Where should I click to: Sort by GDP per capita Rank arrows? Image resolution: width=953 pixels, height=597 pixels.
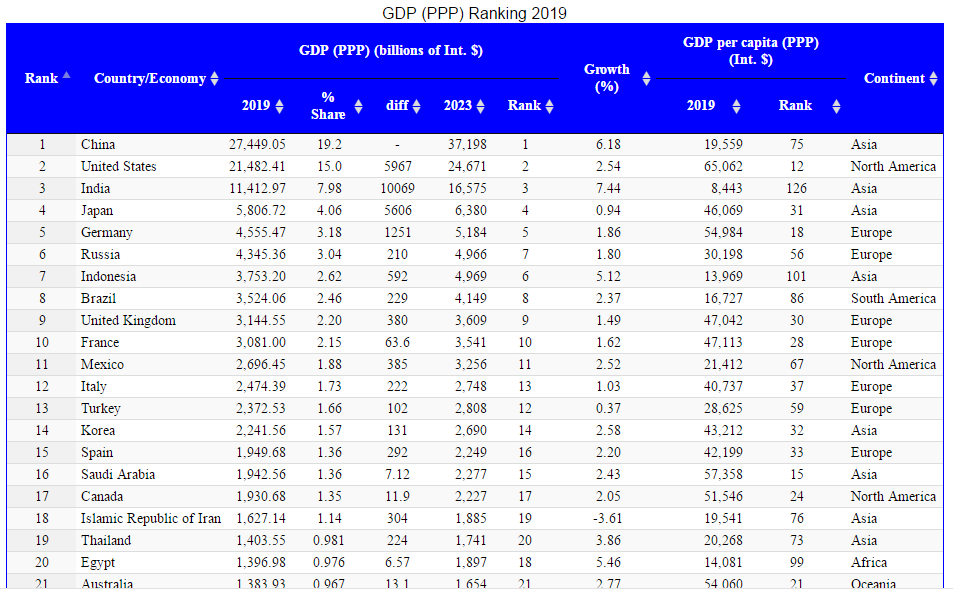click(x=836, y=106)
